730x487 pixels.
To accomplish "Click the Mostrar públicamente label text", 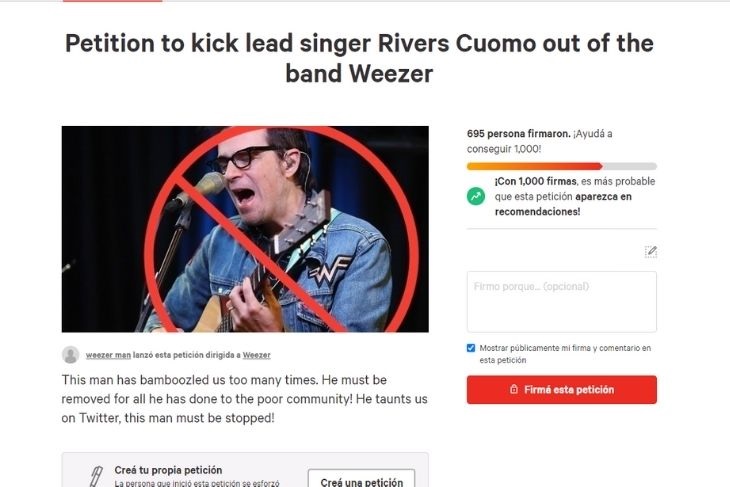I will [565, 354].
